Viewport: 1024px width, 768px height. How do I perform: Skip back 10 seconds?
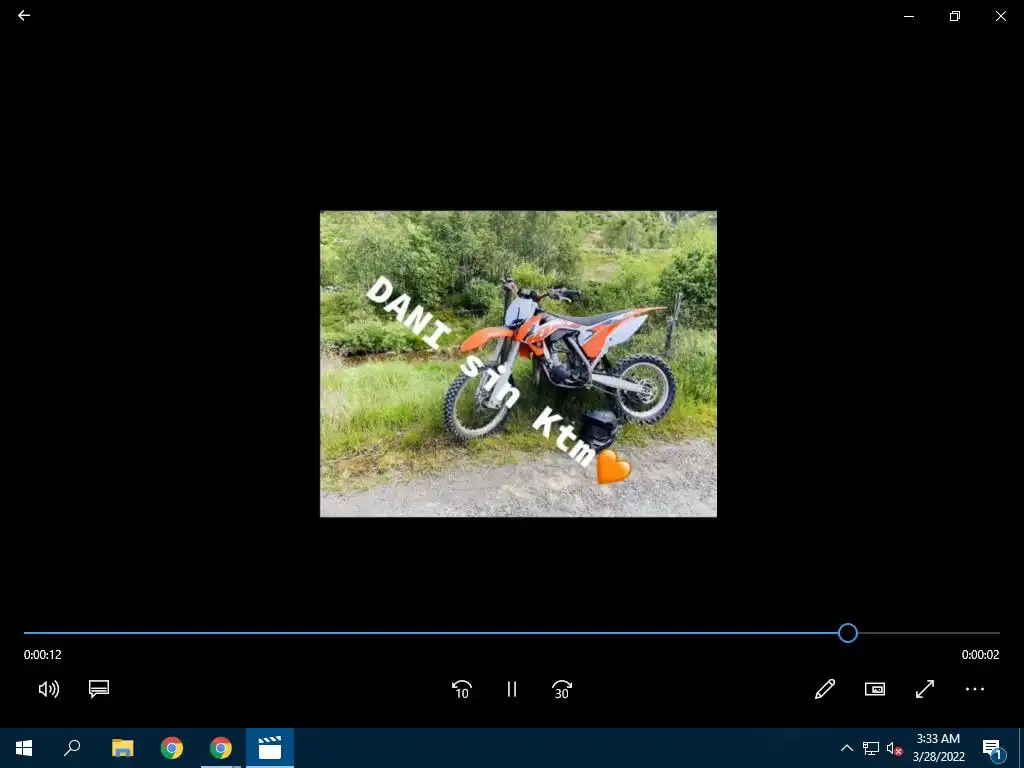462,689
